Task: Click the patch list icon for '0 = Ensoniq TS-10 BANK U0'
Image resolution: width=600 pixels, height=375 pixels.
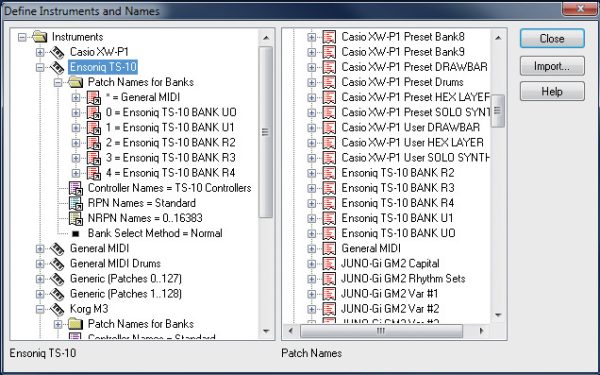Action: pos(93,112)
